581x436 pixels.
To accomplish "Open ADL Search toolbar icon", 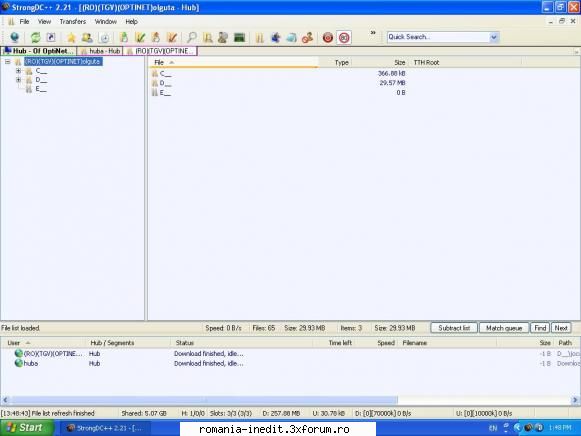I will [x=208, y=37].
